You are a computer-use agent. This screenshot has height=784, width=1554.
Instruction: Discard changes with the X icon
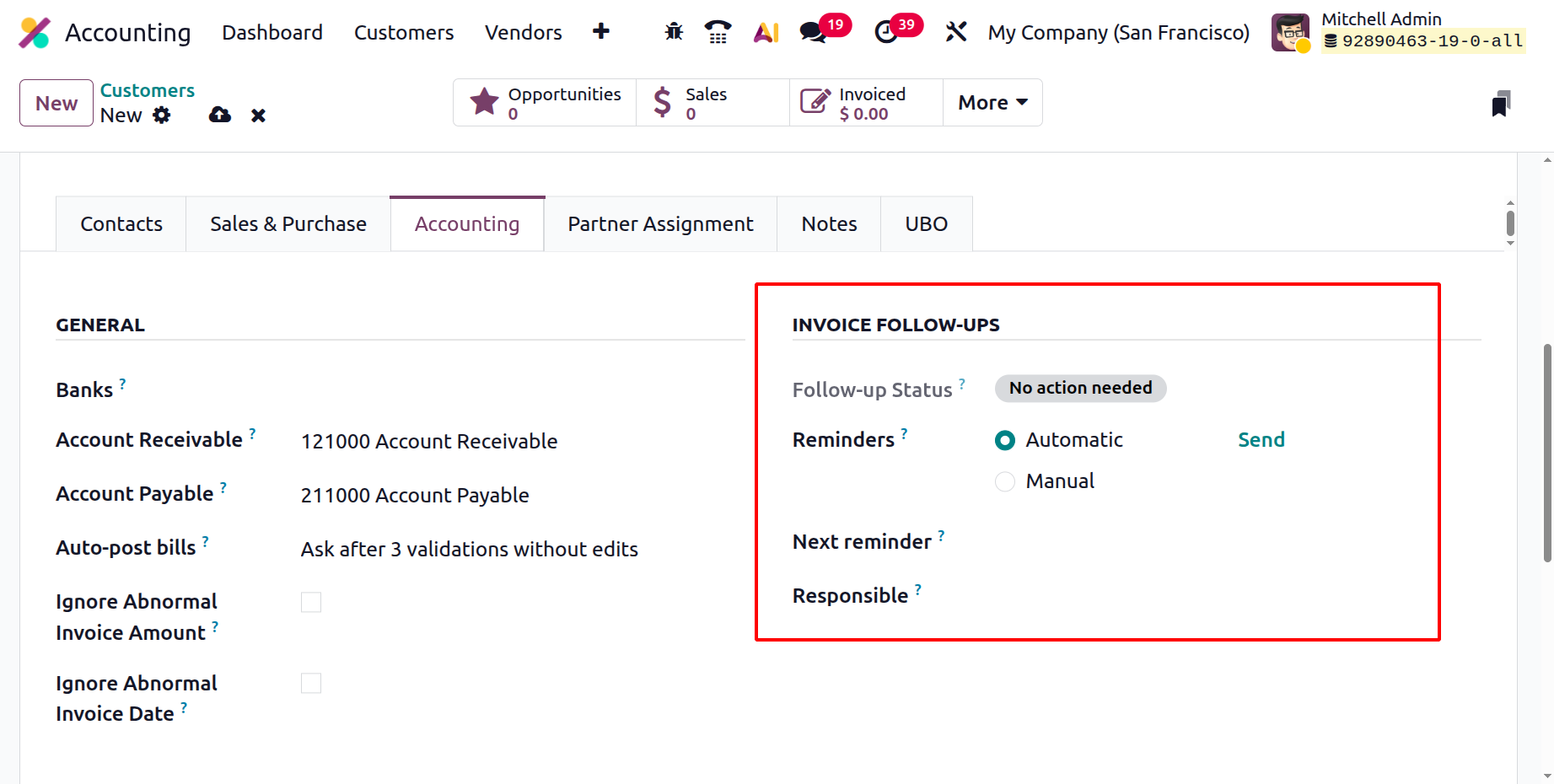[258, 115]
